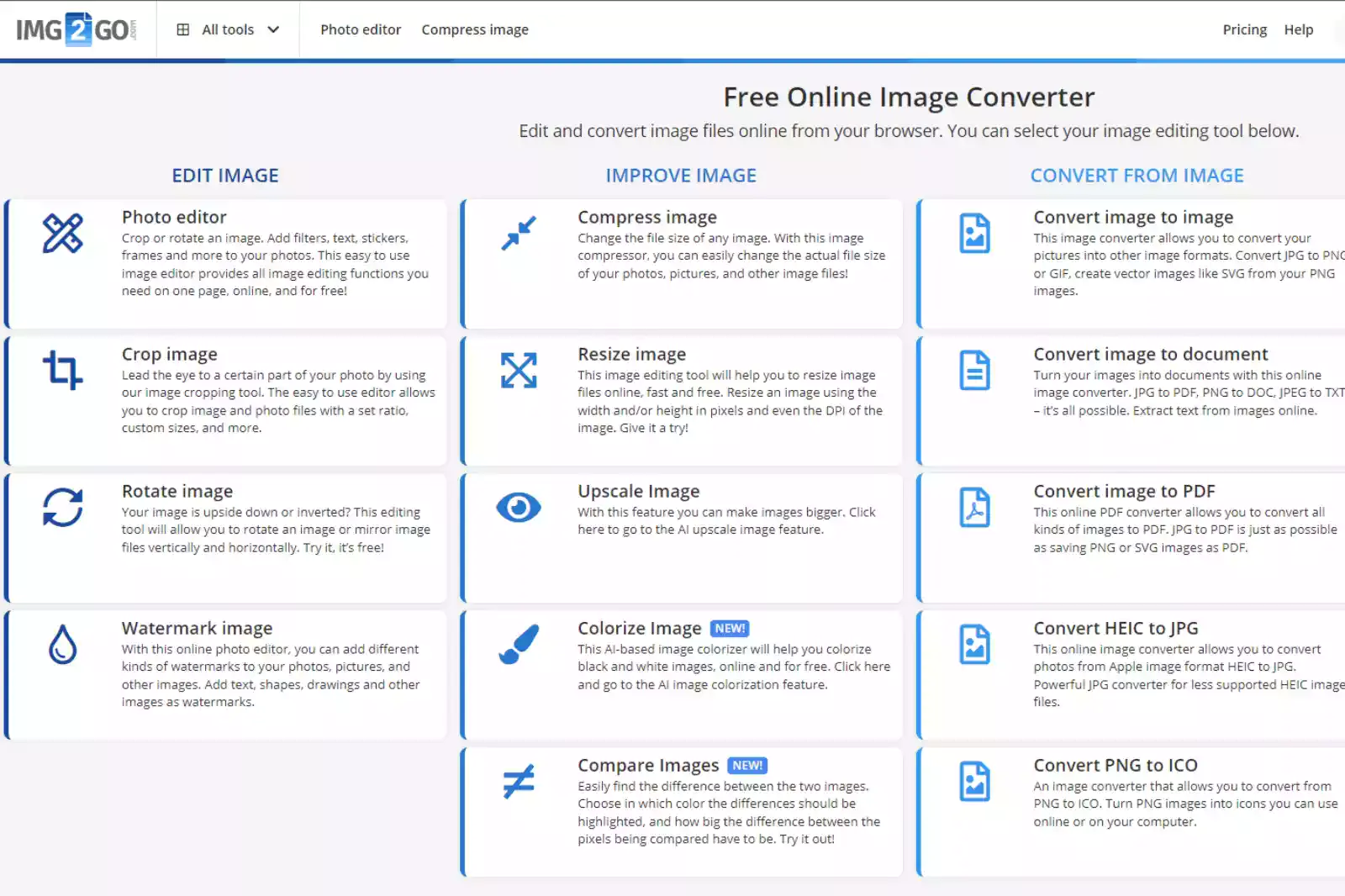Viewport: 1345px width, 896px height.
Task: Click the Photo editor scissors icon
Action: coord(63,234)
